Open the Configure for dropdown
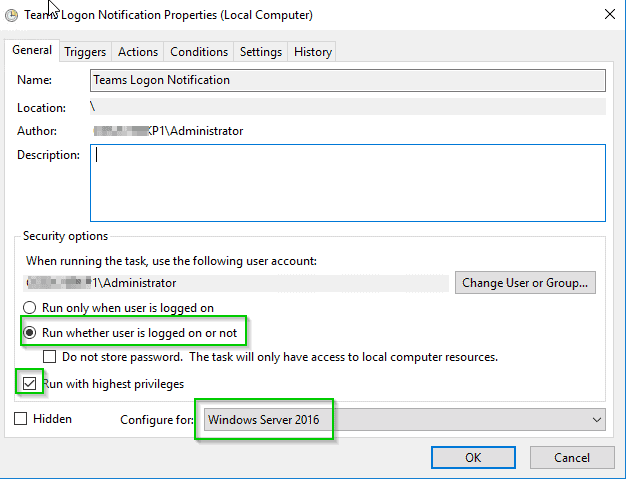The image size is (626, 479). tap(404, 420)
